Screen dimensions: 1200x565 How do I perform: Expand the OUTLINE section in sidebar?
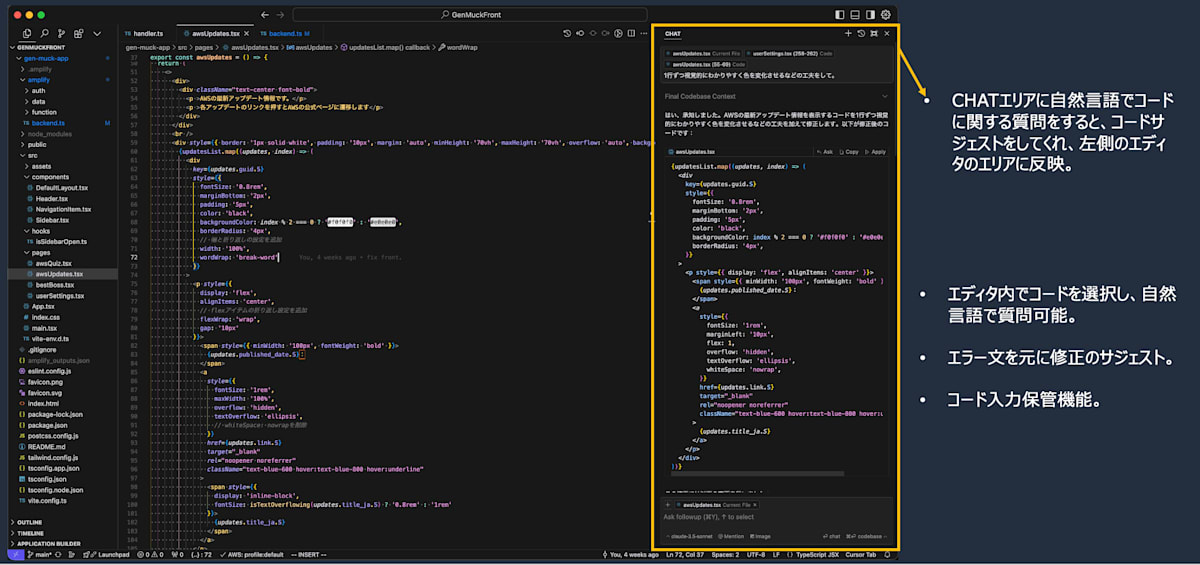coord(30,522)
